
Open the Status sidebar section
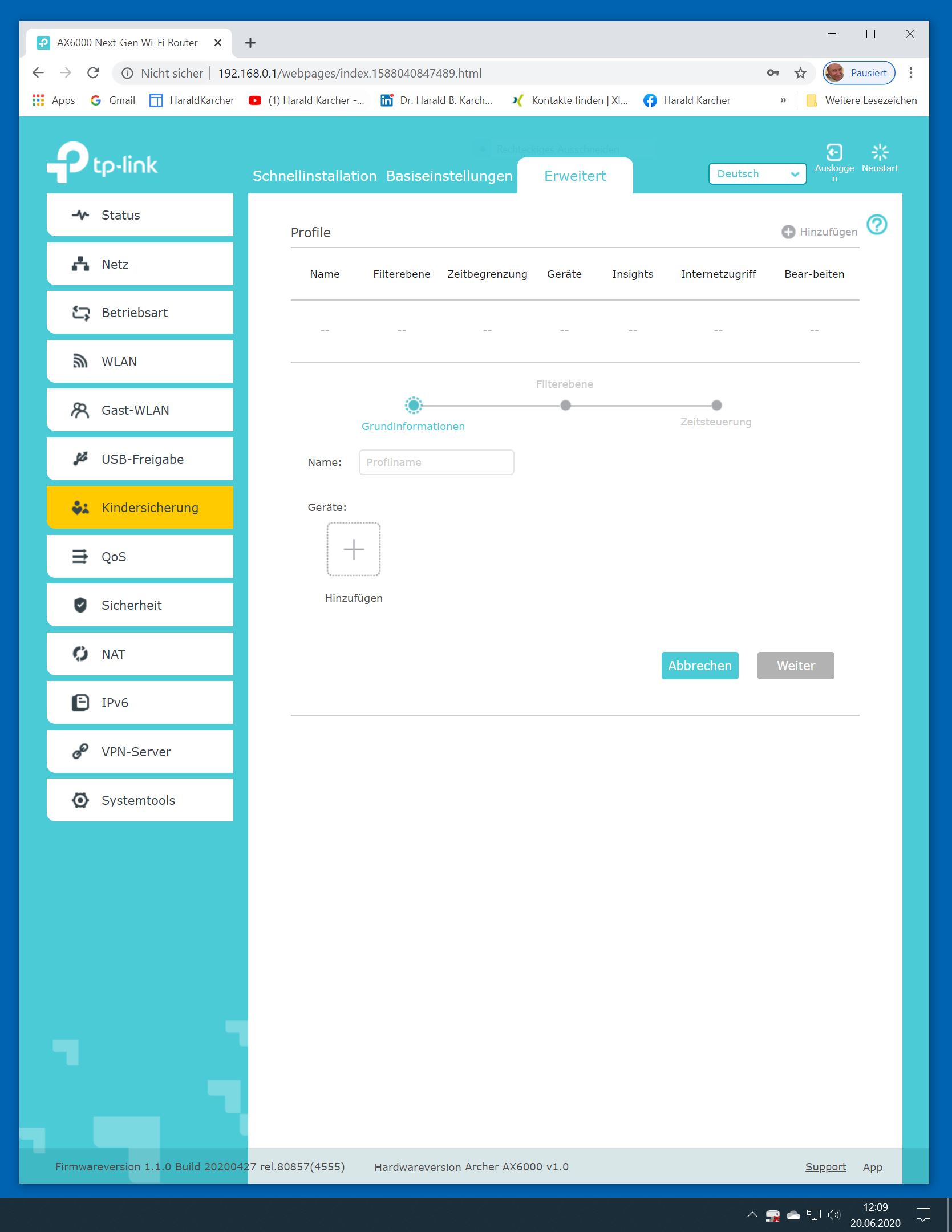pos(140,215)
